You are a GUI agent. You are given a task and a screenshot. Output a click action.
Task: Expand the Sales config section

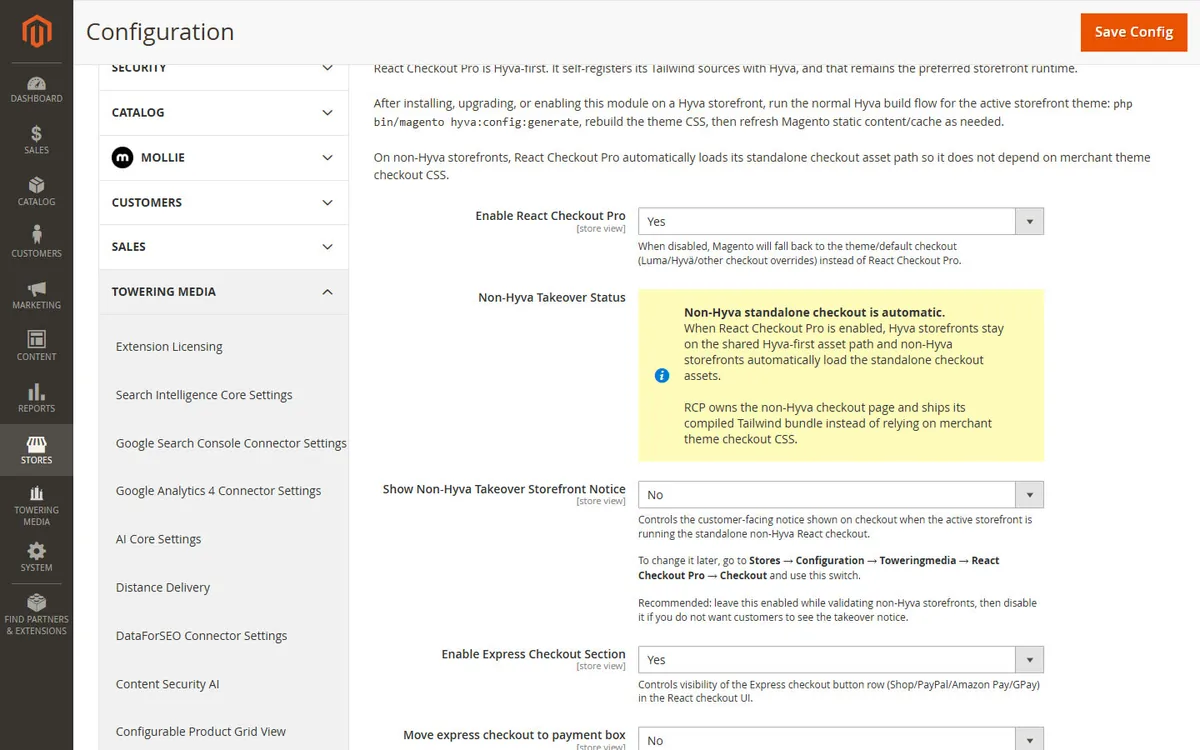click(223, 247)
